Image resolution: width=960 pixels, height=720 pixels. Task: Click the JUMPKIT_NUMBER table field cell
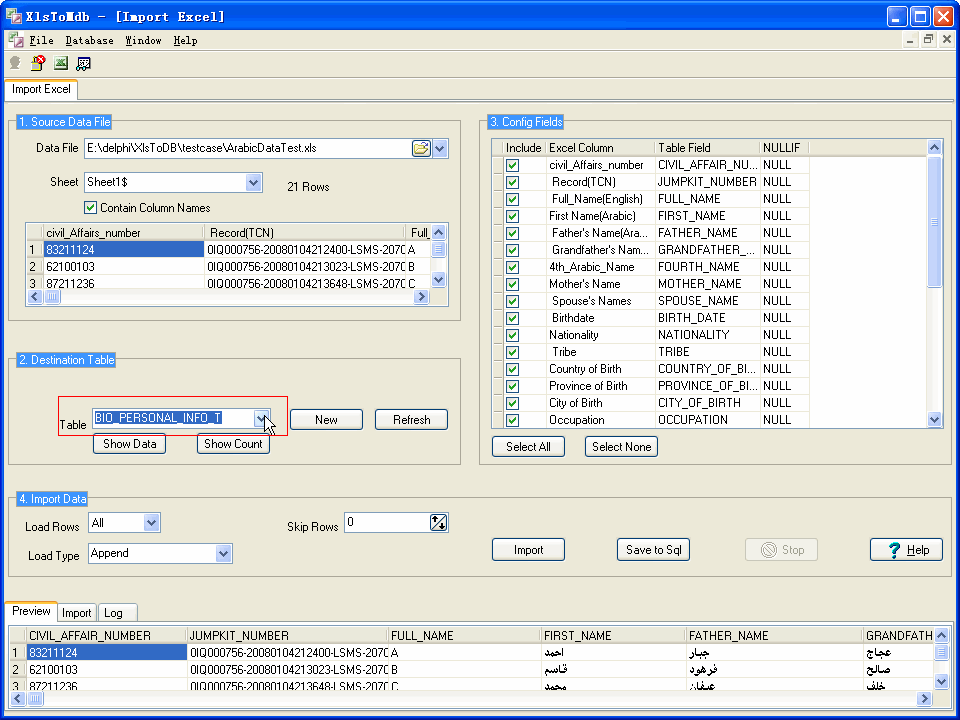pos(707,182)
